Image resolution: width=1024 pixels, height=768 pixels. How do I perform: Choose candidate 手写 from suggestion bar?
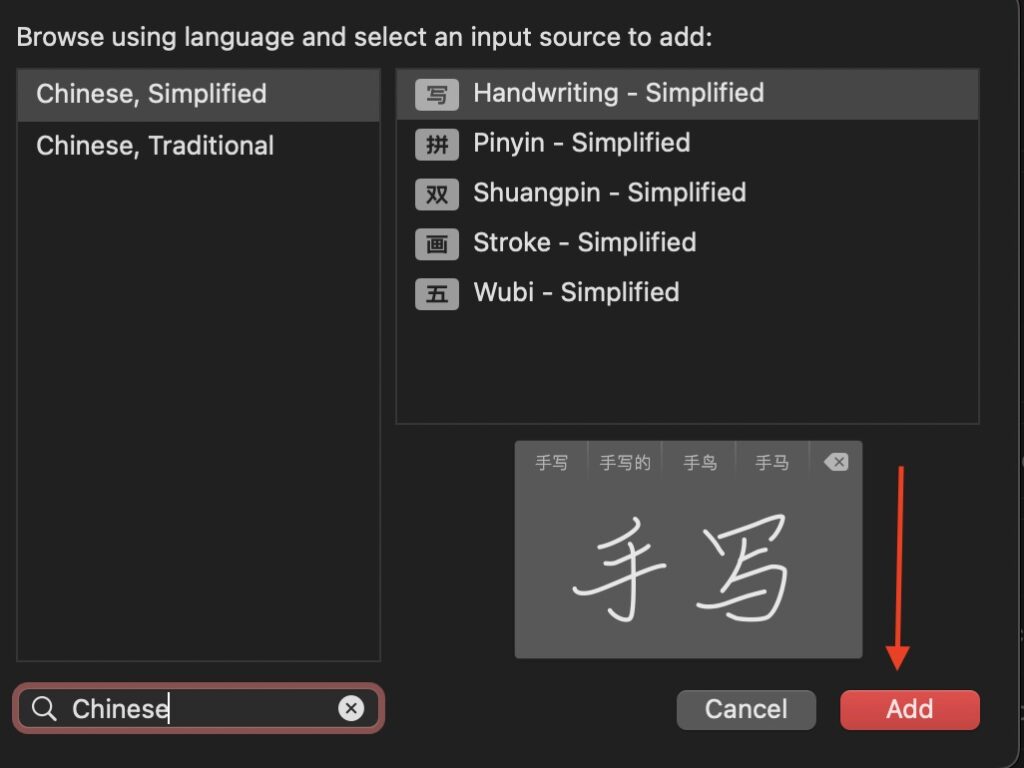tap(550, 461)
